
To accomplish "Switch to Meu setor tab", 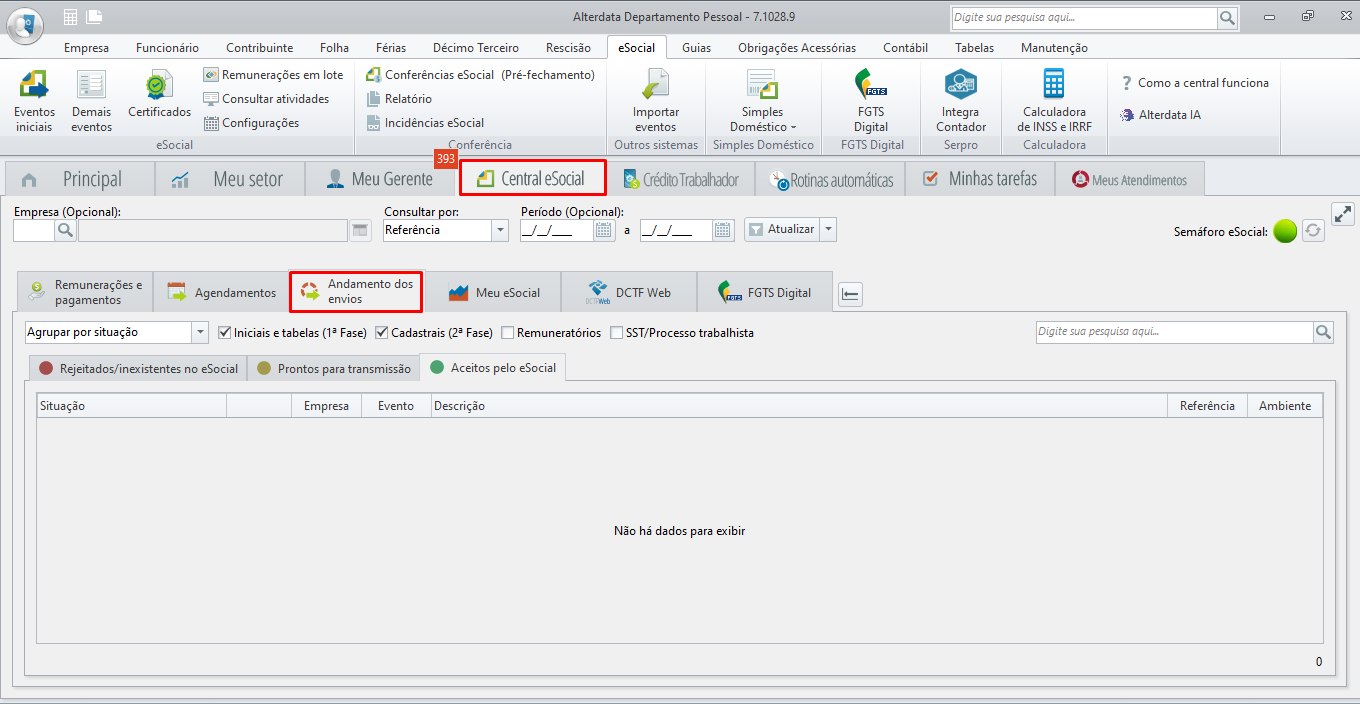I will point(229,179).
